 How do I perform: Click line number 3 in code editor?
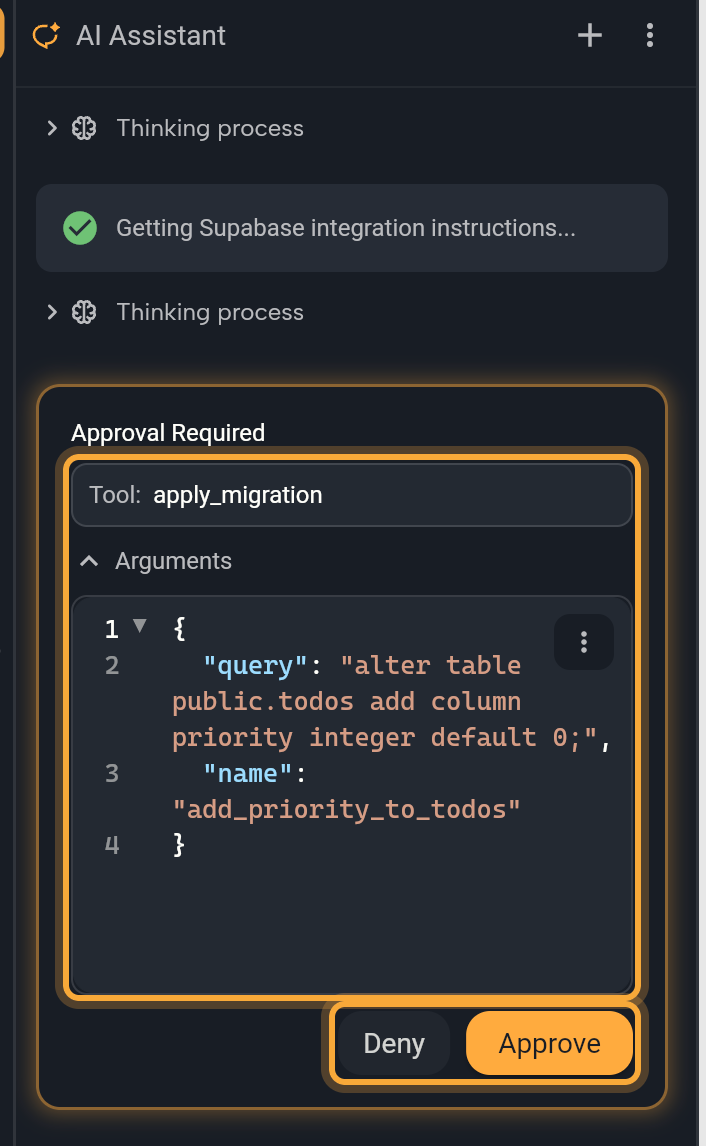(x=112, y=774)
